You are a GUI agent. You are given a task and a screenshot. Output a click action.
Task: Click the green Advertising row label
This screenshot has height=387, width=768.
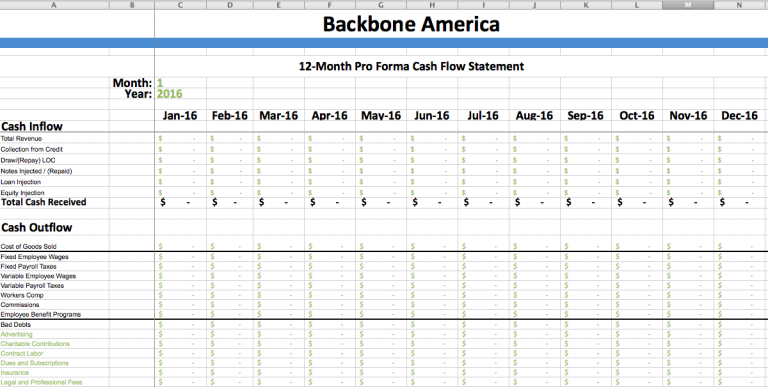(17, 334)
